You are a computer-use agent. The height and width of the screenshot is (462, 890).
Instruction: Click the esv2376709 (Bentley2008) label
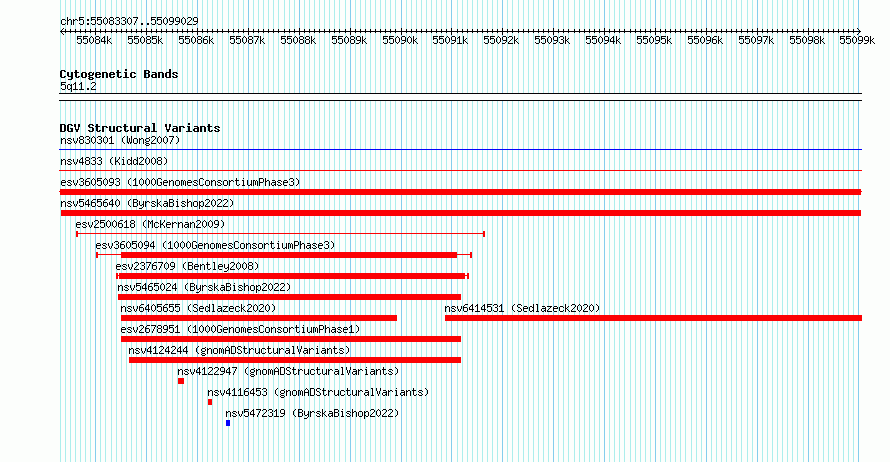click(x=187, y=266)
